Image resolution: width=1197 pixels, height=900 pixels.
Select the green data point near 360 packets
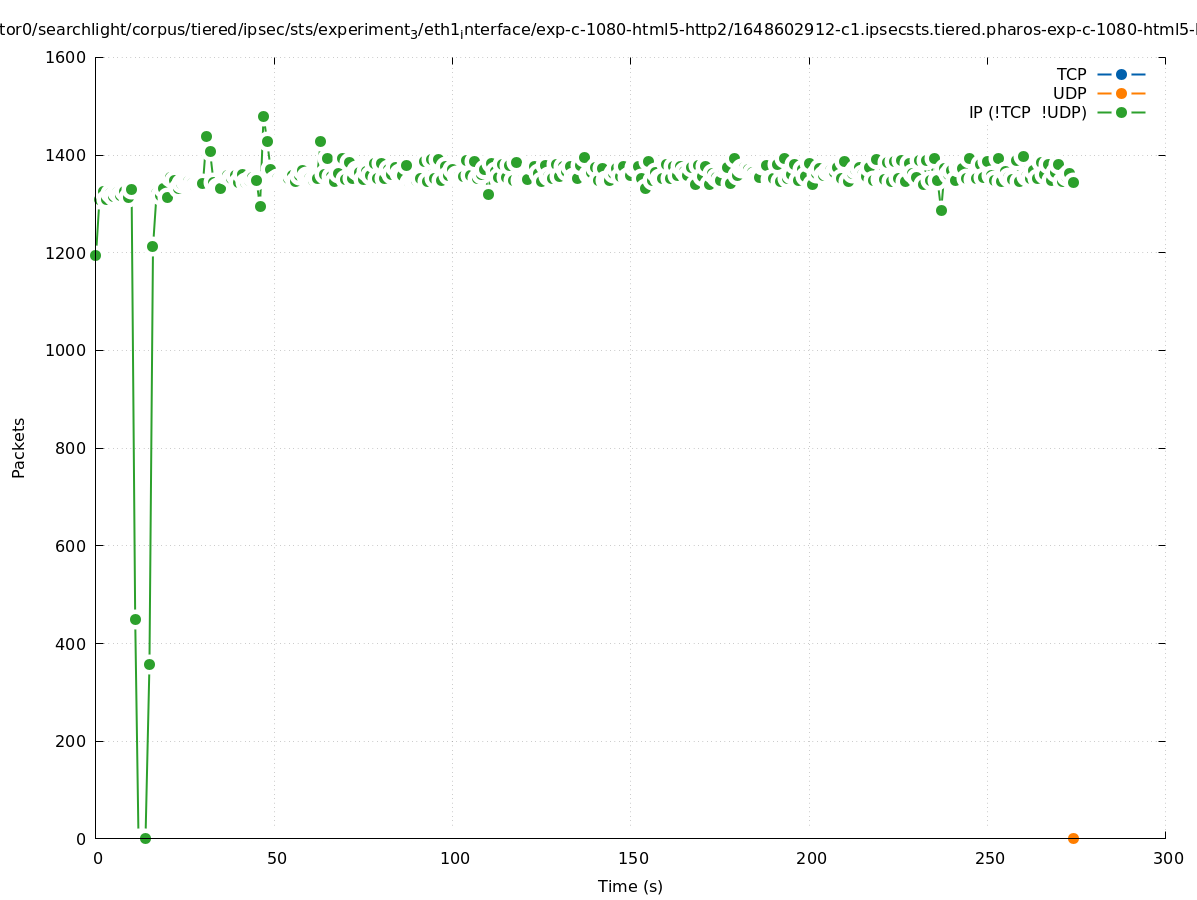tap(149, 664)
